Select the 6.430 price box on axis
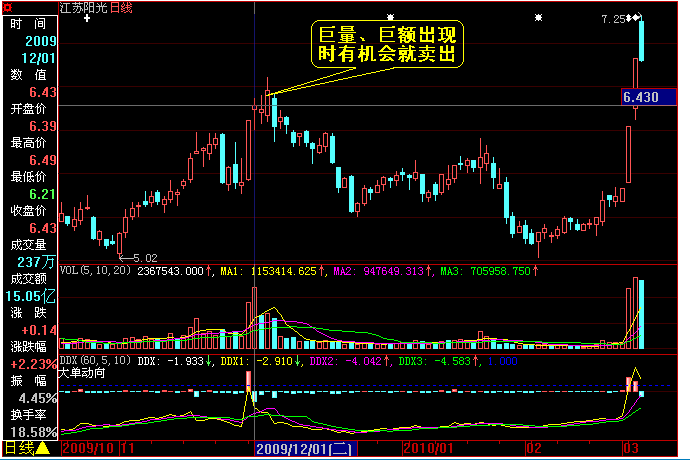The height and width of the screenshot is (461, 690). pos(649,97)
